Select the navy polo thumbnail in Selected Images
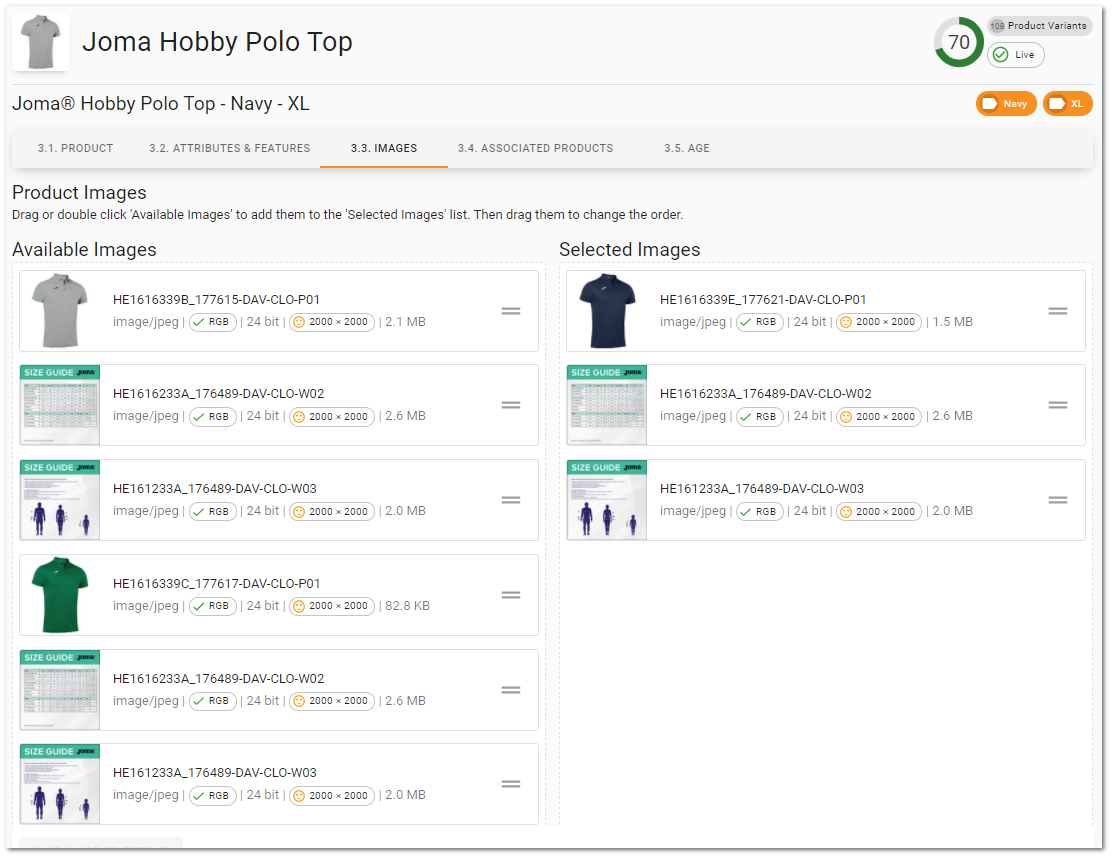Screen dimensions: 1112x858 tap(607, 311)
